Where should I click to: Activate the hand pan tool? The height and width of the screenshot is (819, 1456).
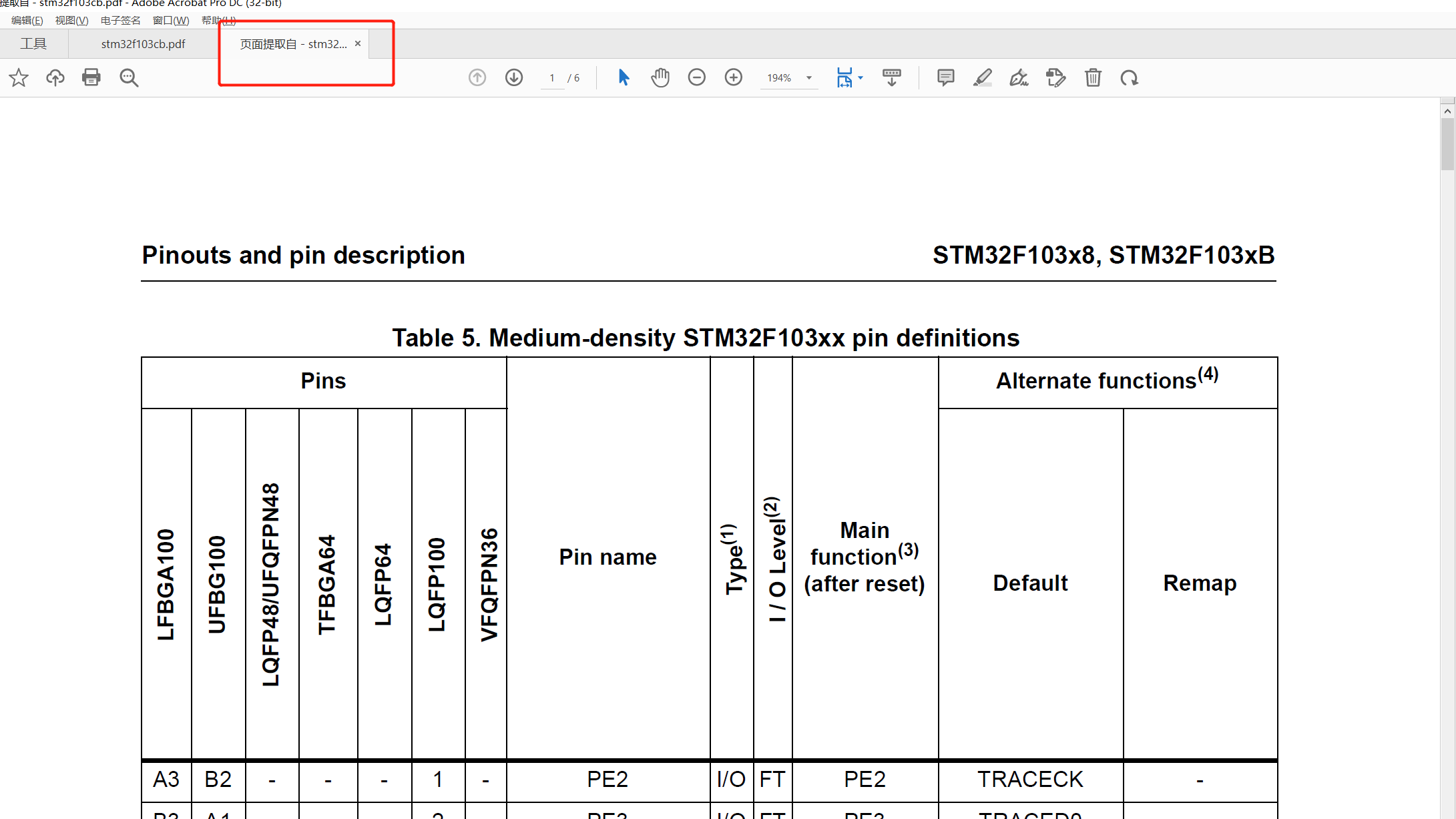[660, 78]
